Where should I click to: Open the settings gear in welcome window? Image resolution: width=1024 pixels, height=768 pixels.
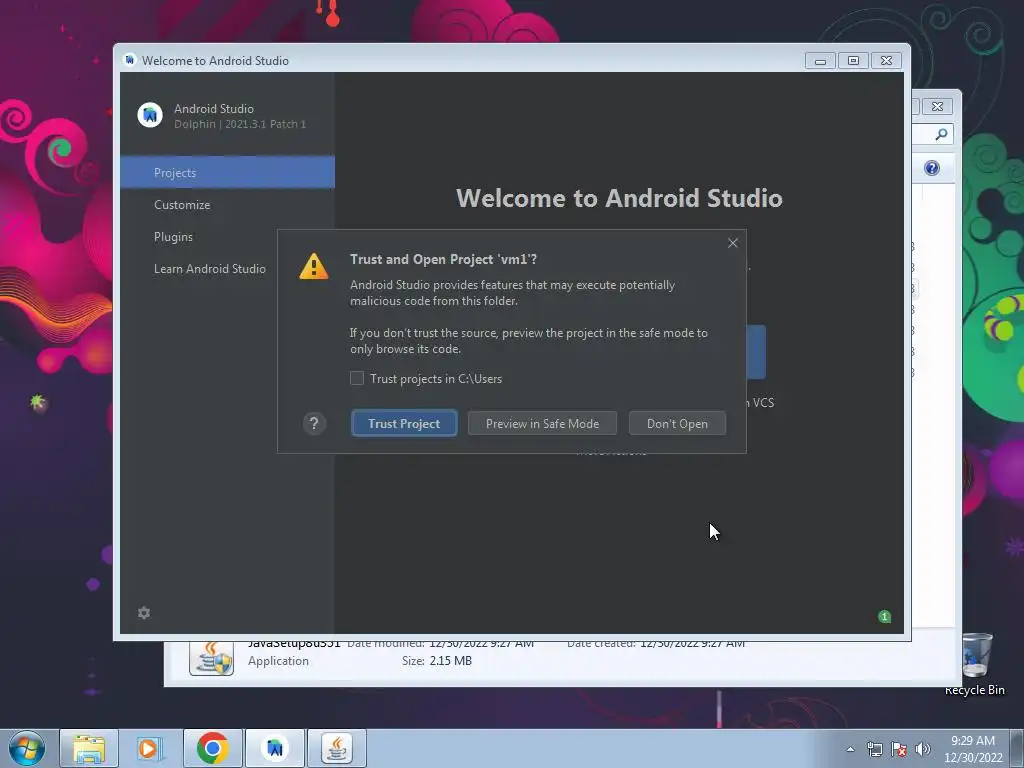[x=144, y=613]
